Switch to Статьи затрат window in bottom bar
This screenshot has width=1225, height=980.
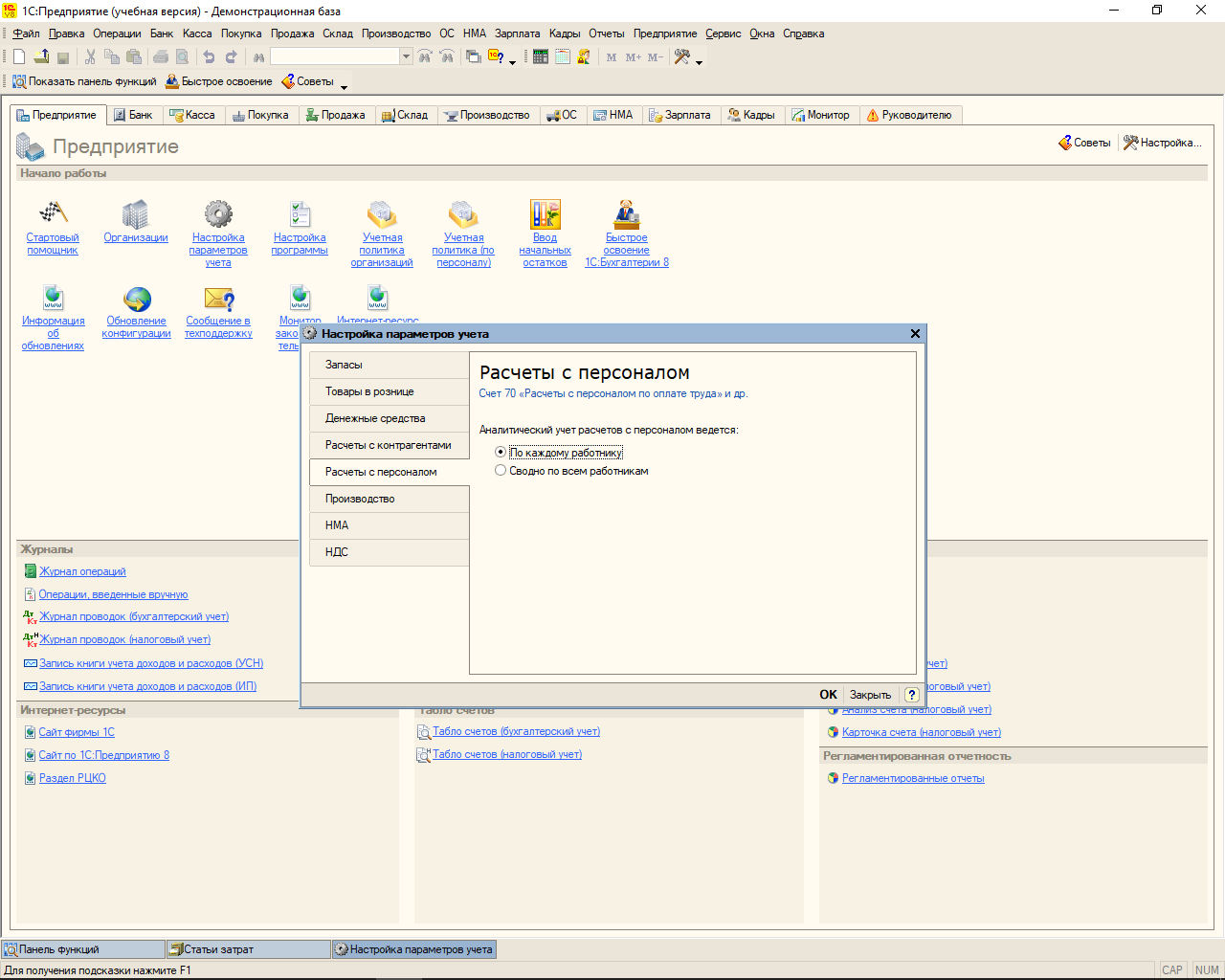coord(248,949)
